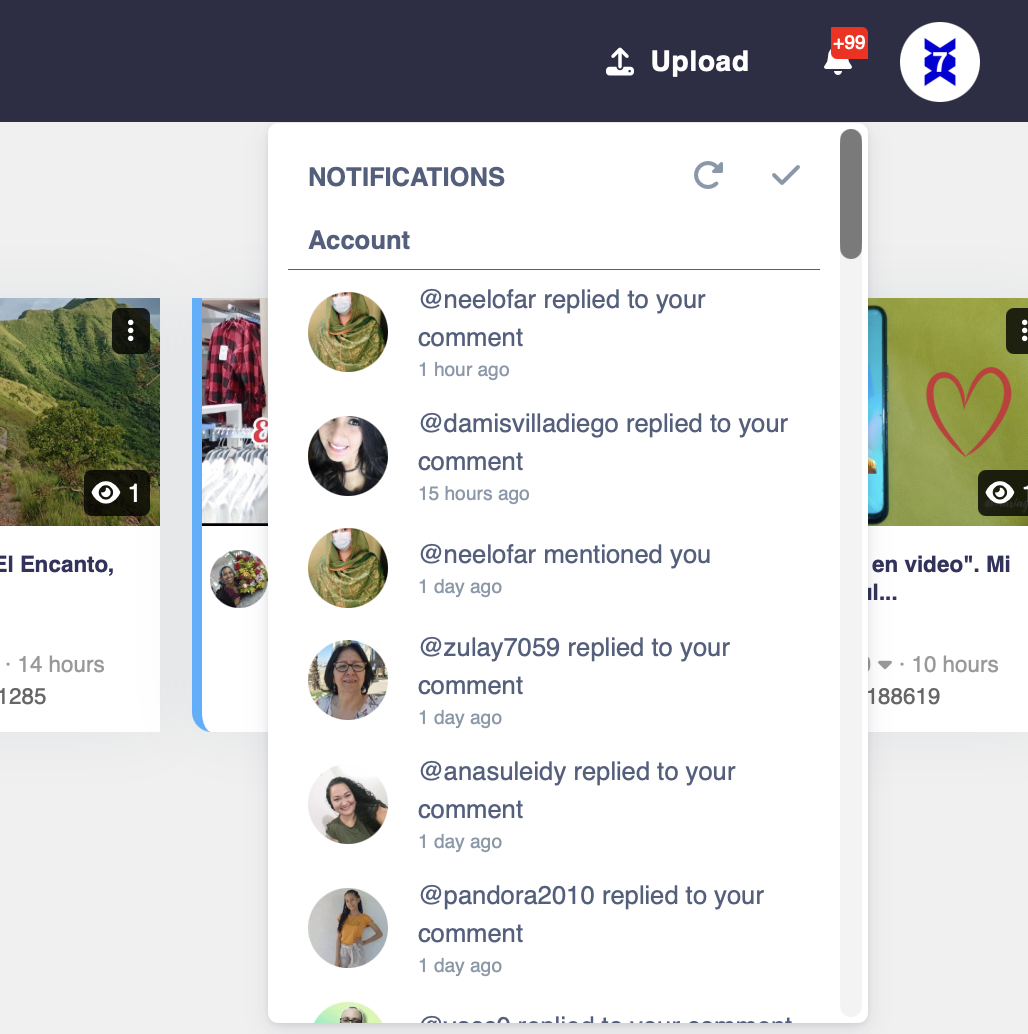Screen dimensions: 1028x1034
Task: Click the notifications panel scrollbar
Action: [851, 194]
